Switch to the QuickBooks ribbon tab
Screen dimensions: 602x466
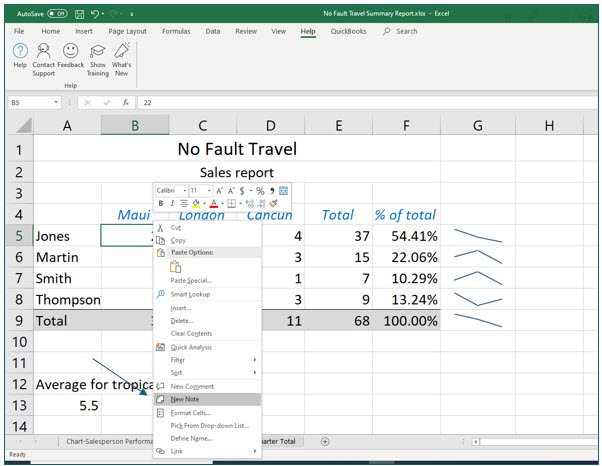click(x=348, y=31)
